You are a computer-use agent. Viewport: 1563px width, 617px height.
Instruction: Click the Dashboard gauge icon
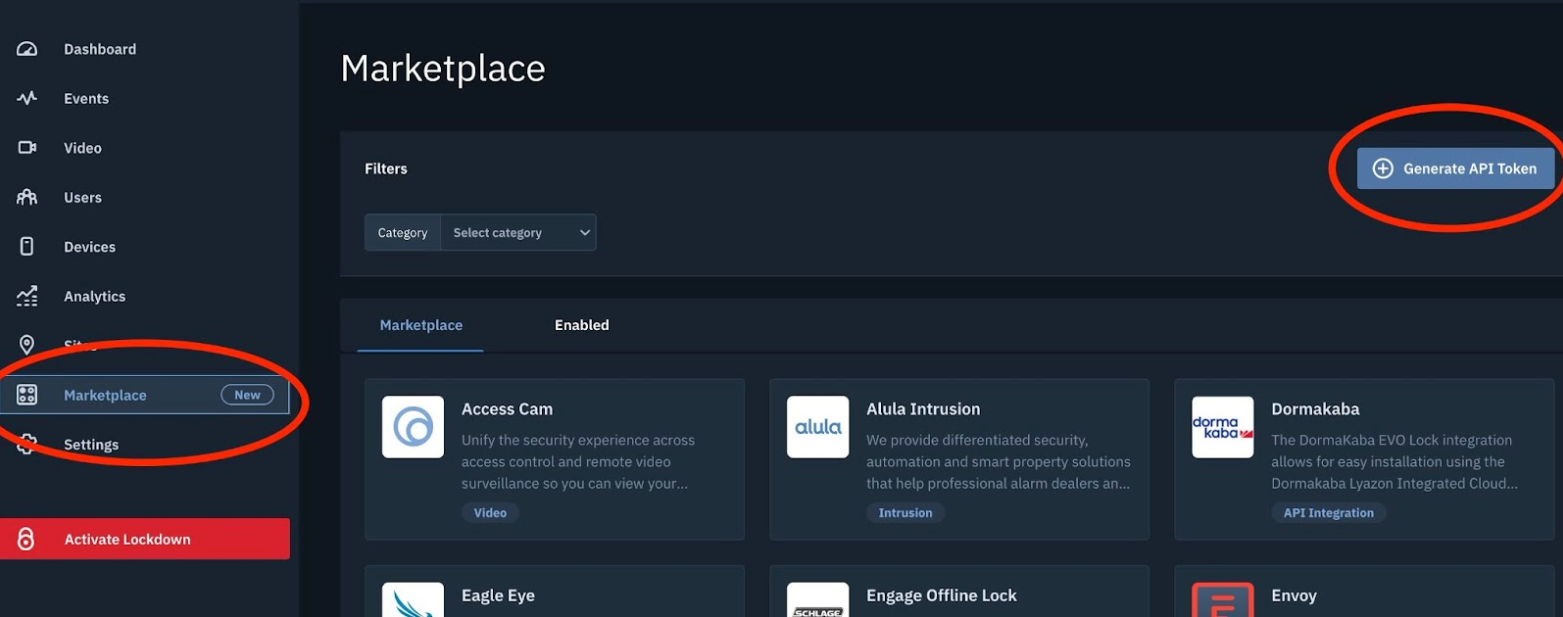click(27, 49)
